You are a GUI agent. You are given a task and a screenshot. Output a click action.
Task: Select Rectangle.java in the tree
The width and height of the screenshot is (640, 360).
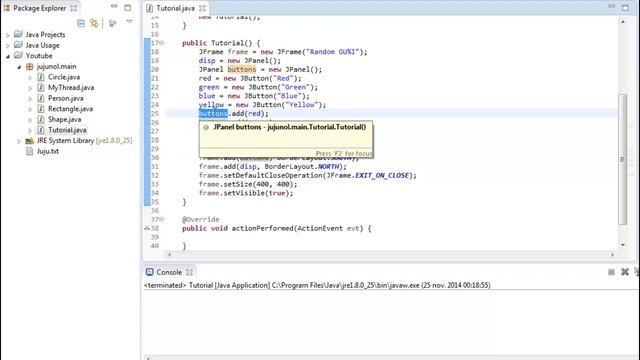(70, 109)
